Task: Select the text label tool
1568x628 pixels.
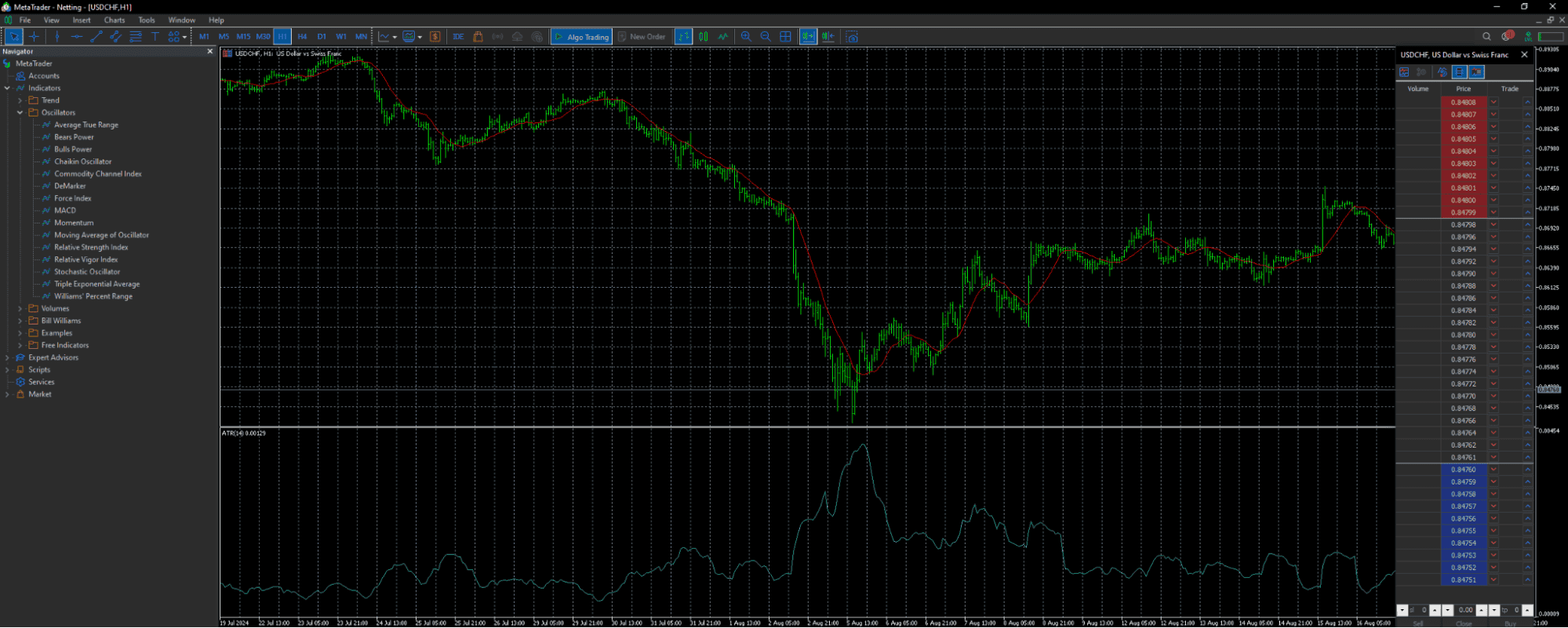Action: point(155,37)
